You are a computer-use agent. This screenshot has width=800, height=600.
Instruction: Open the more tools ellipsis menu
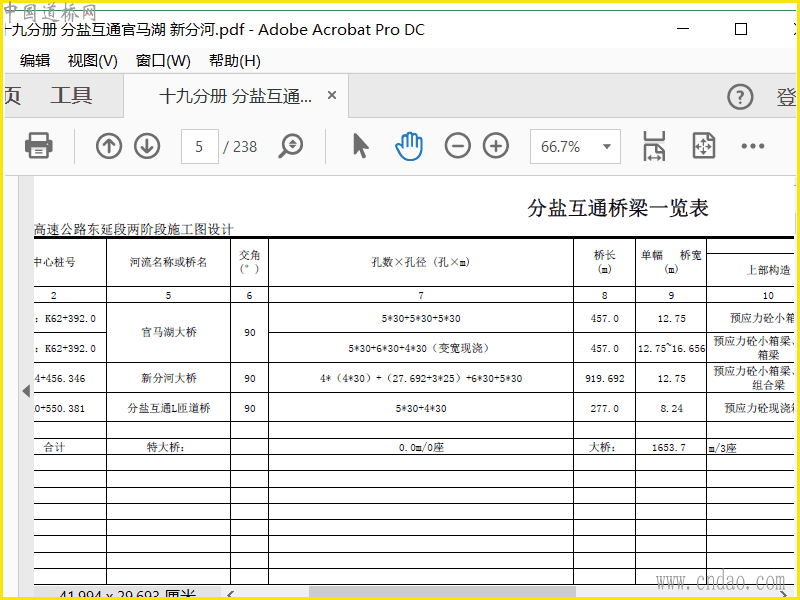click(753, 146)
